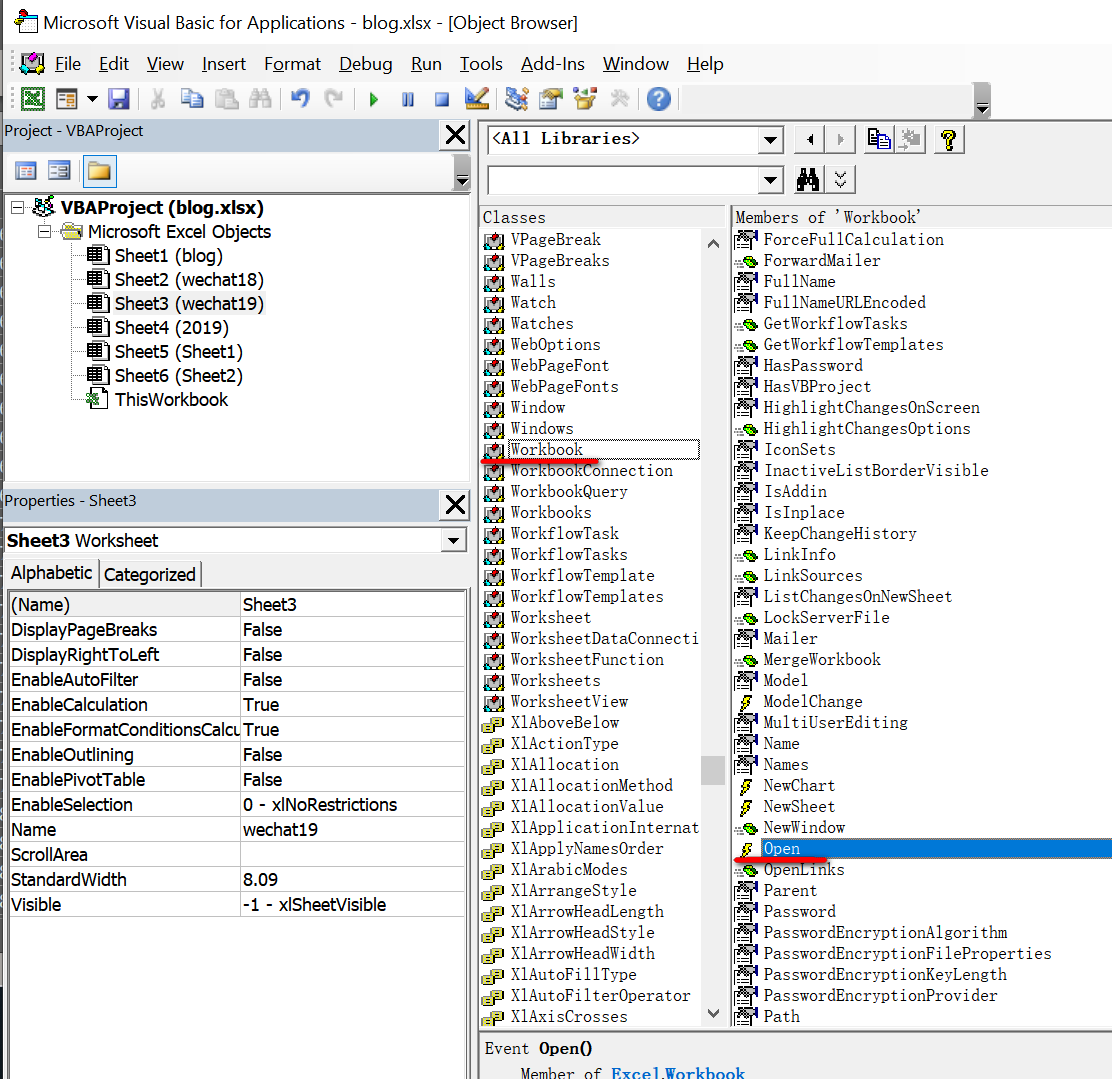This screenshot has width=1112, height=1079.
Task: Open the Debug menu
Action: [x=365, y=64]
